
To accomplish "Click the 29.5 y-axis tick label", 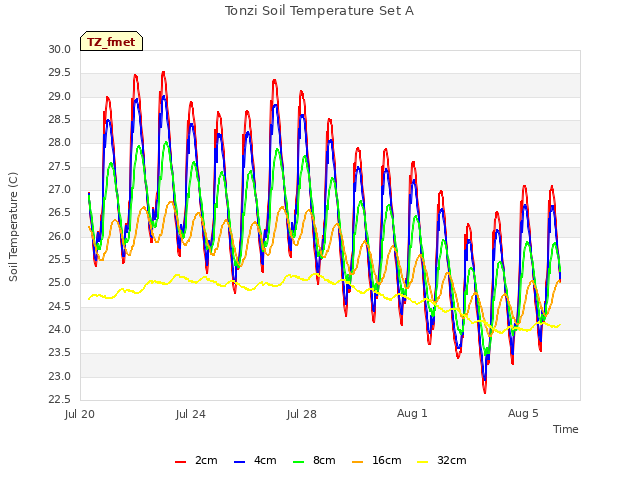I will (60, 73).
